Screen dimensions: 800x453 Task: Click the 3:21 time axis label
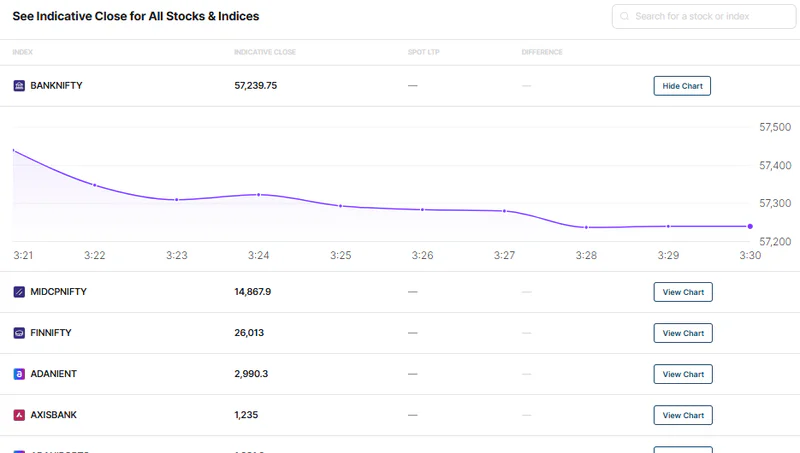pos(23,255)
